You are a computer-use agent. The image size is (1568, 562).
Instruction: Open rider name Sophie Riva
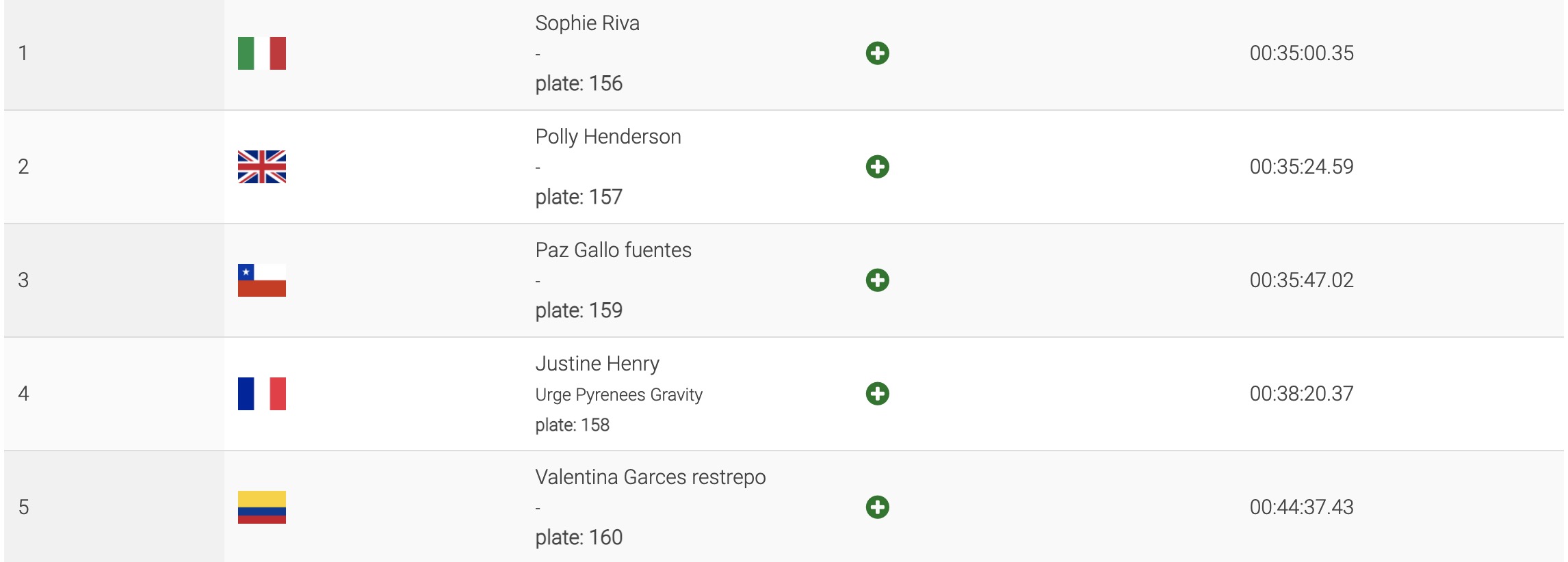tap(587, 23)
